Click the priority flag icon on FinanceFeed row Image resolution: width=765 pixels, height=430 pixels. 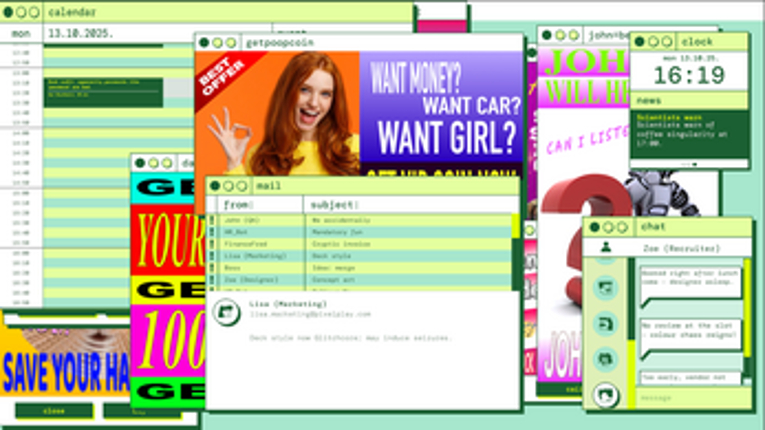(x=212, y=244)
